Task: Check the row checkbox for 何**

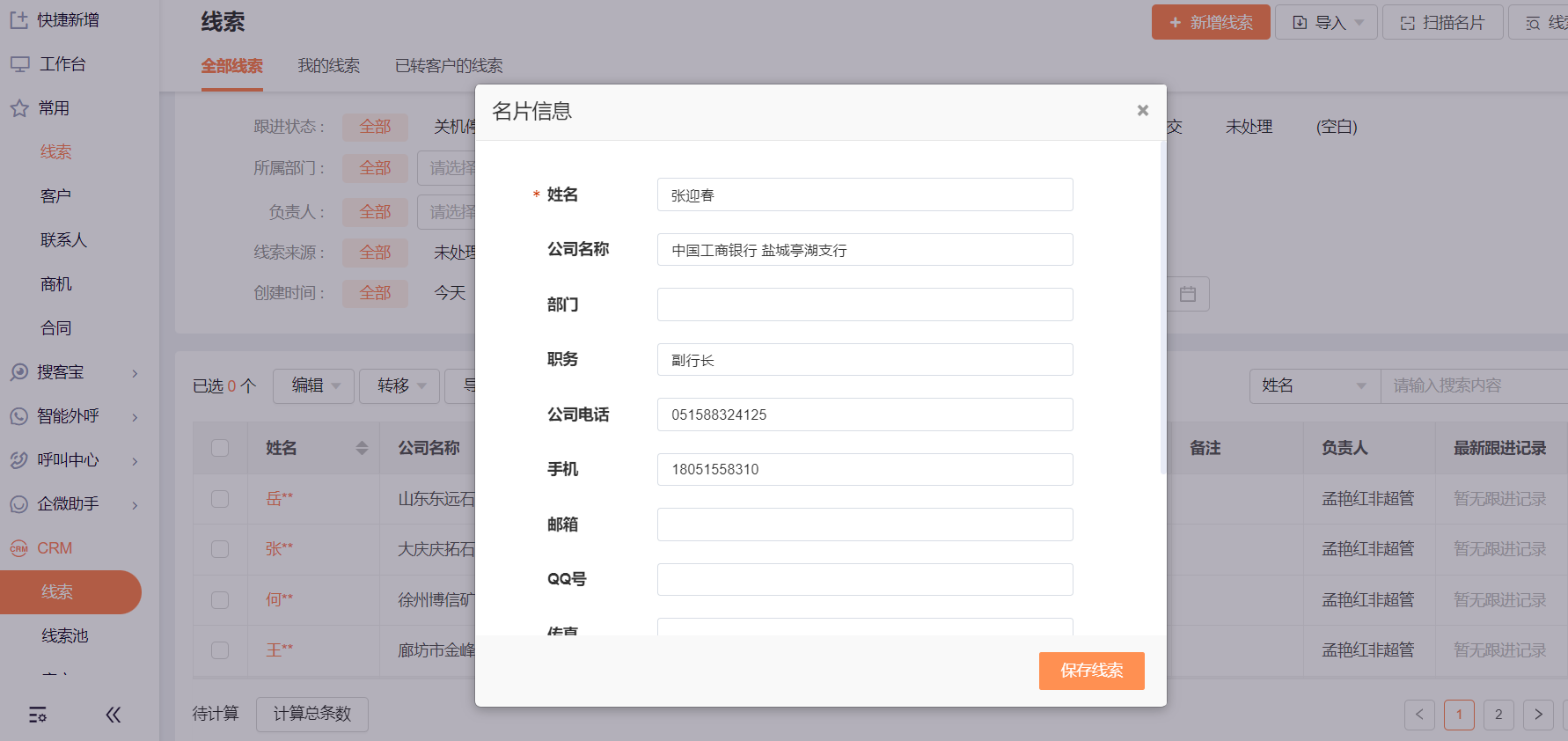Action: click(x=220, y=600)
